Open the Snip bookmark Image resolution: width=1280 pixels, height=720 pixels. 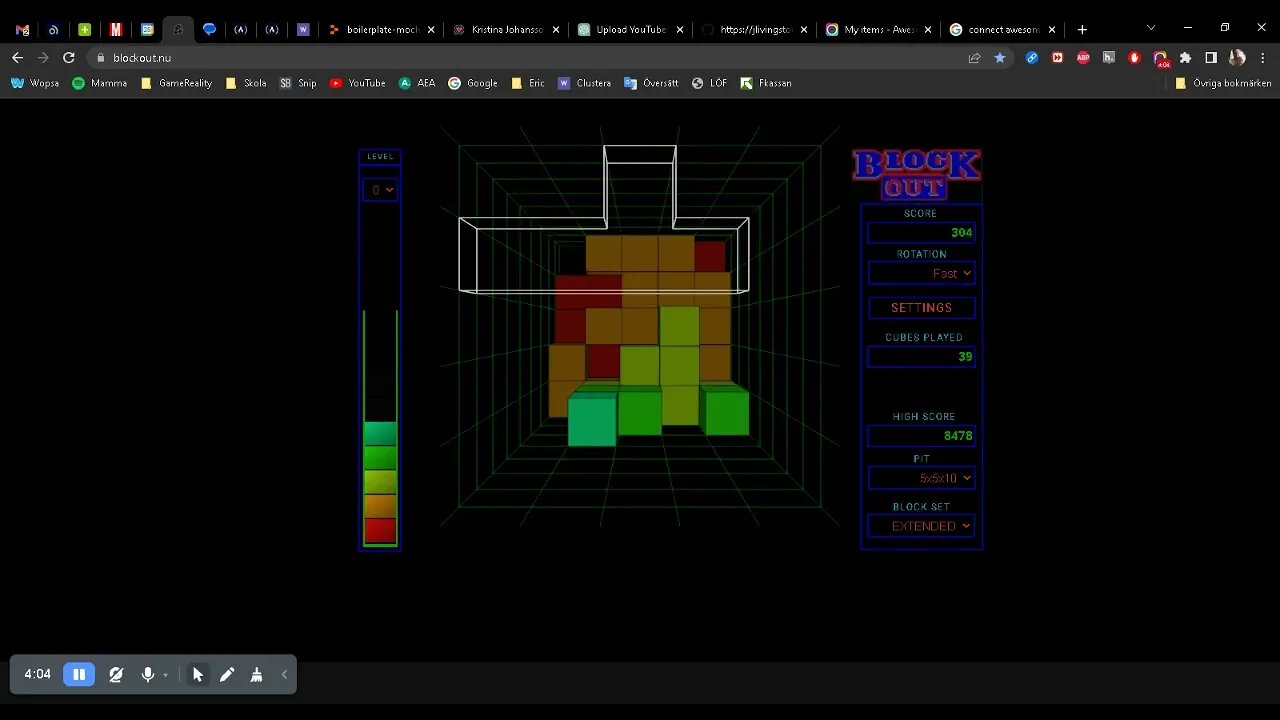point(298,83)
